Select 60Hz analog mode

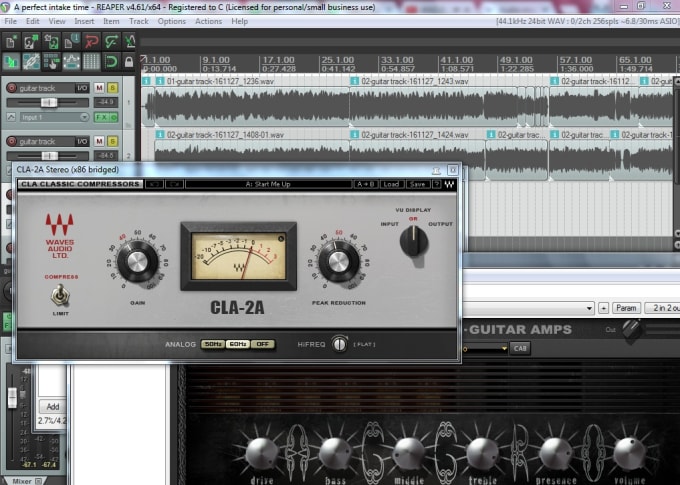coord(238,344)
